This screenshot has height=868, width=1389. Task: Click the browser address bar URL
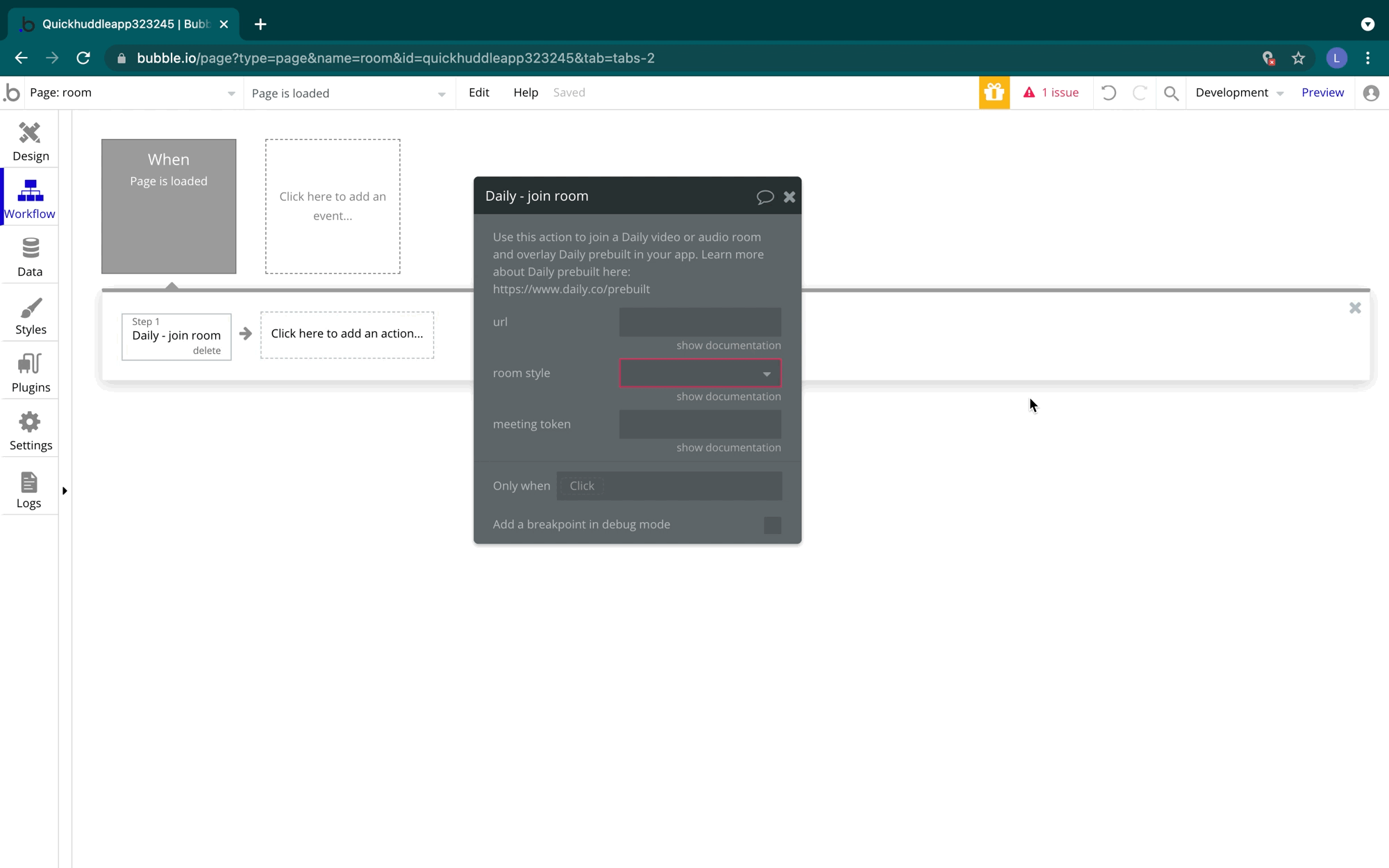click(396, 58)
